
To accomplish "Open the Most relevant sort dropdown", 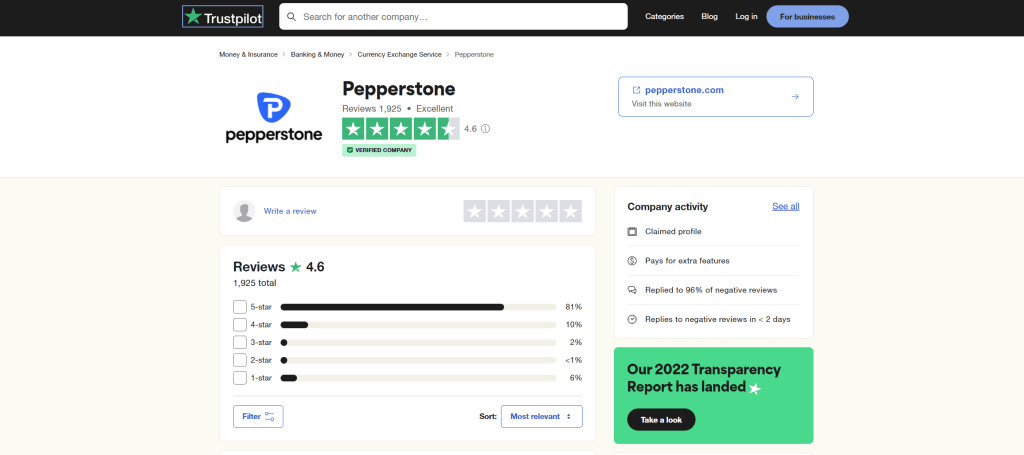I will 541,416.
